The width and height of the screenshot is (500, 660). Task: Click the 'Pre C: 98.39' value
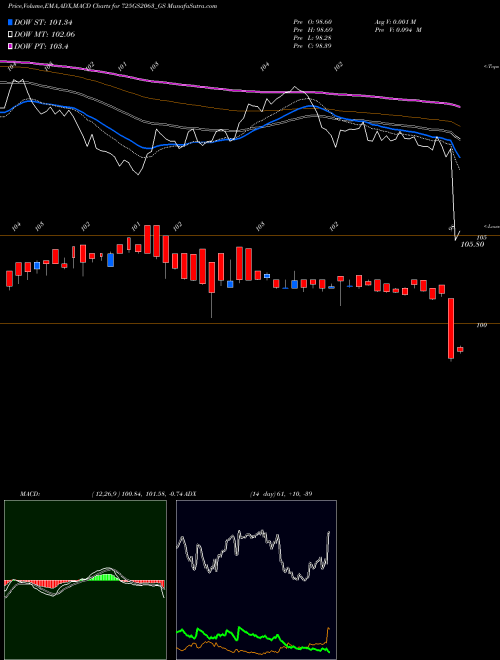pyautogui.click(x=313, y=46)
